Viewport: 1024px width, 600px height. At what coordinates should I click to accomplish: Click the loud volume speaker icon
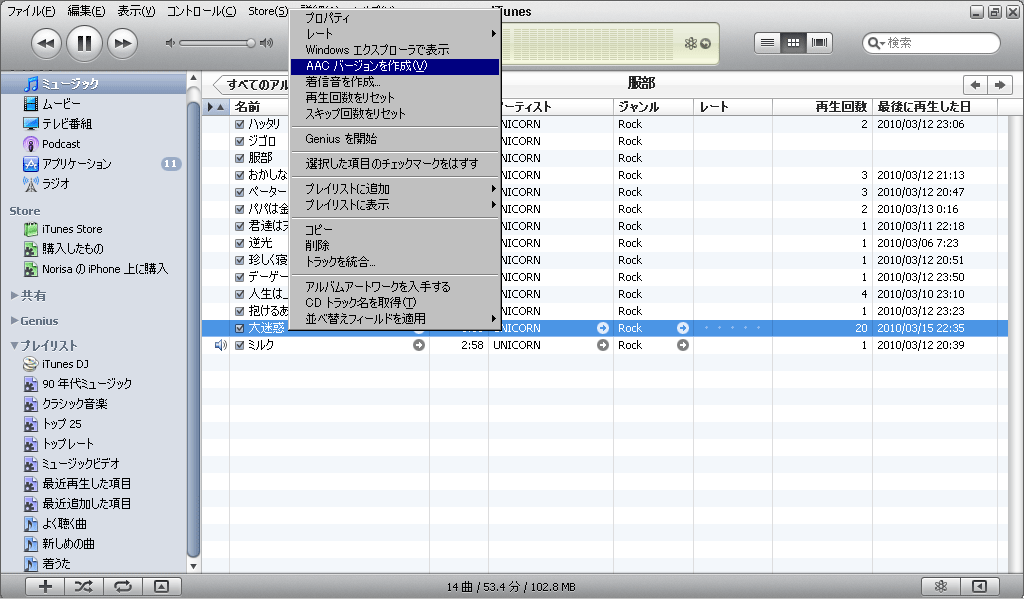click(266, 43)
